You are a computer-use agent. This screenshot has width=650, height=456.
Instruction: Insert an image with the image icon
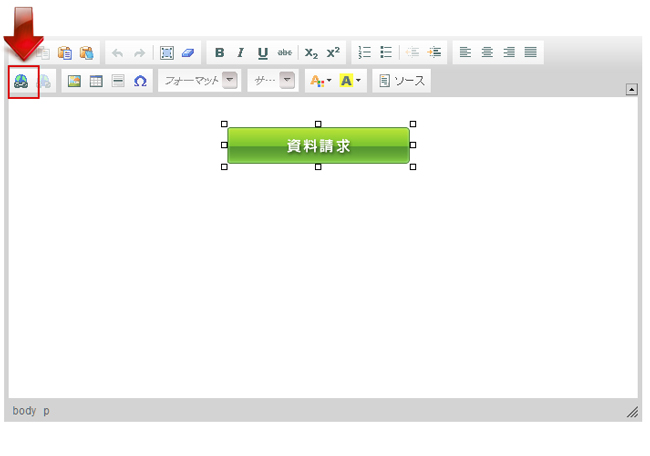point(74,81)
